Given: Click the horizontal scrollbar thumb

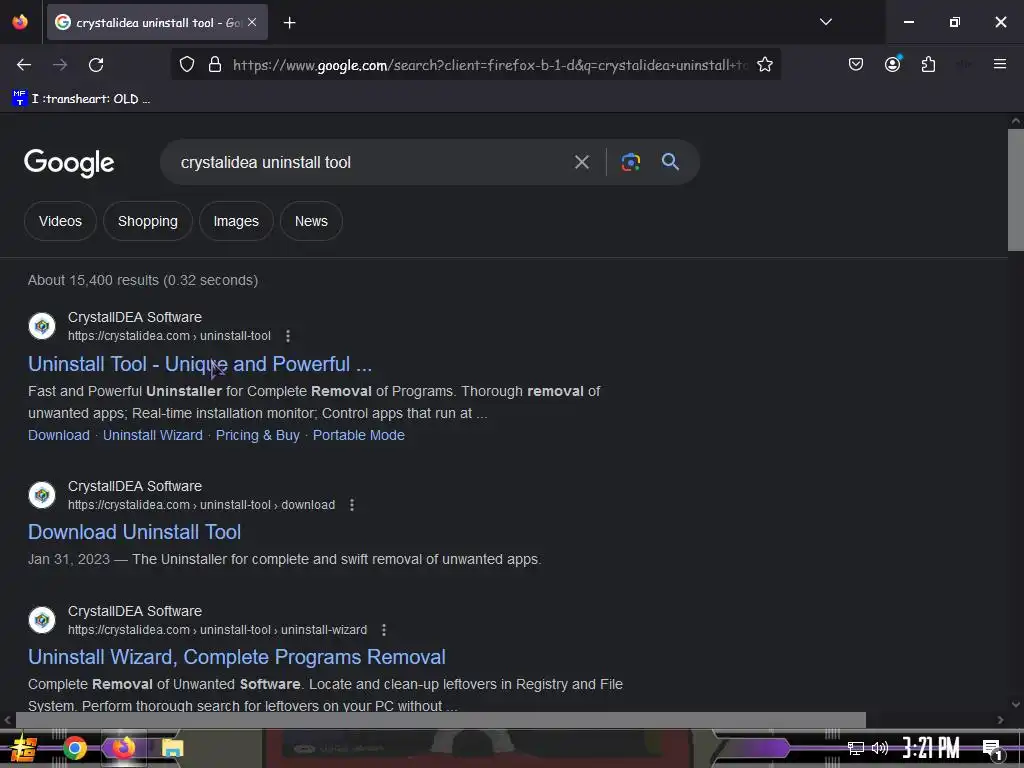Looking at the screenshot, I should tap(441, 720).
